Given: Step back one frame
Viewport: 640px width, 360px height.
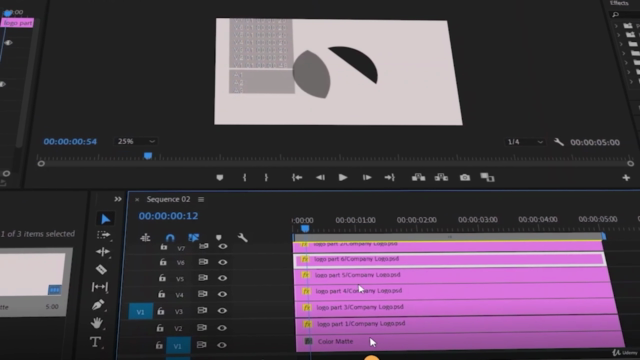Looking at the screenshot, I should coord(320,178).
